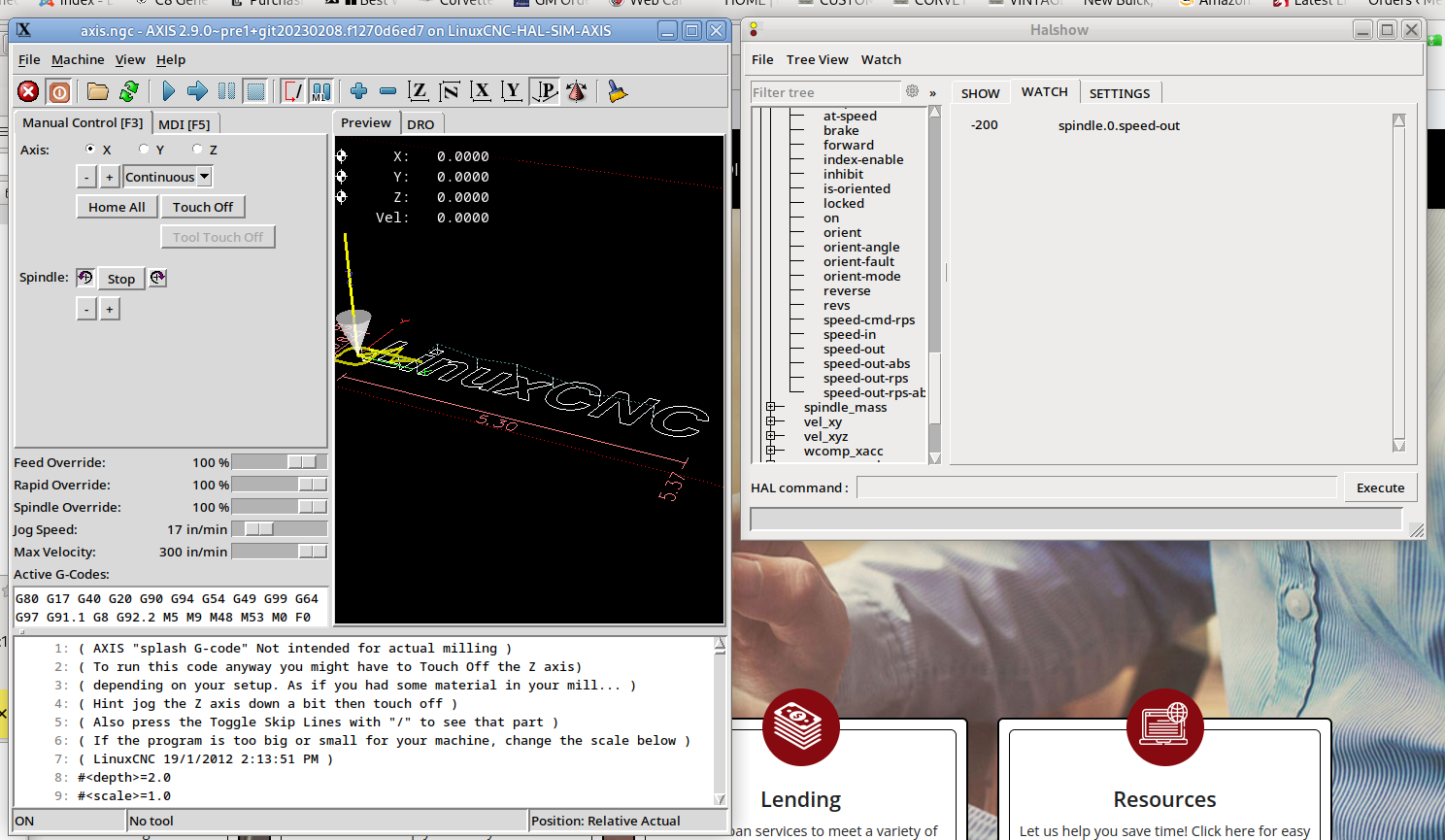Decrease spindle speed with minus button
Screen dimensions: 1445x840
(x=86, y=309)
